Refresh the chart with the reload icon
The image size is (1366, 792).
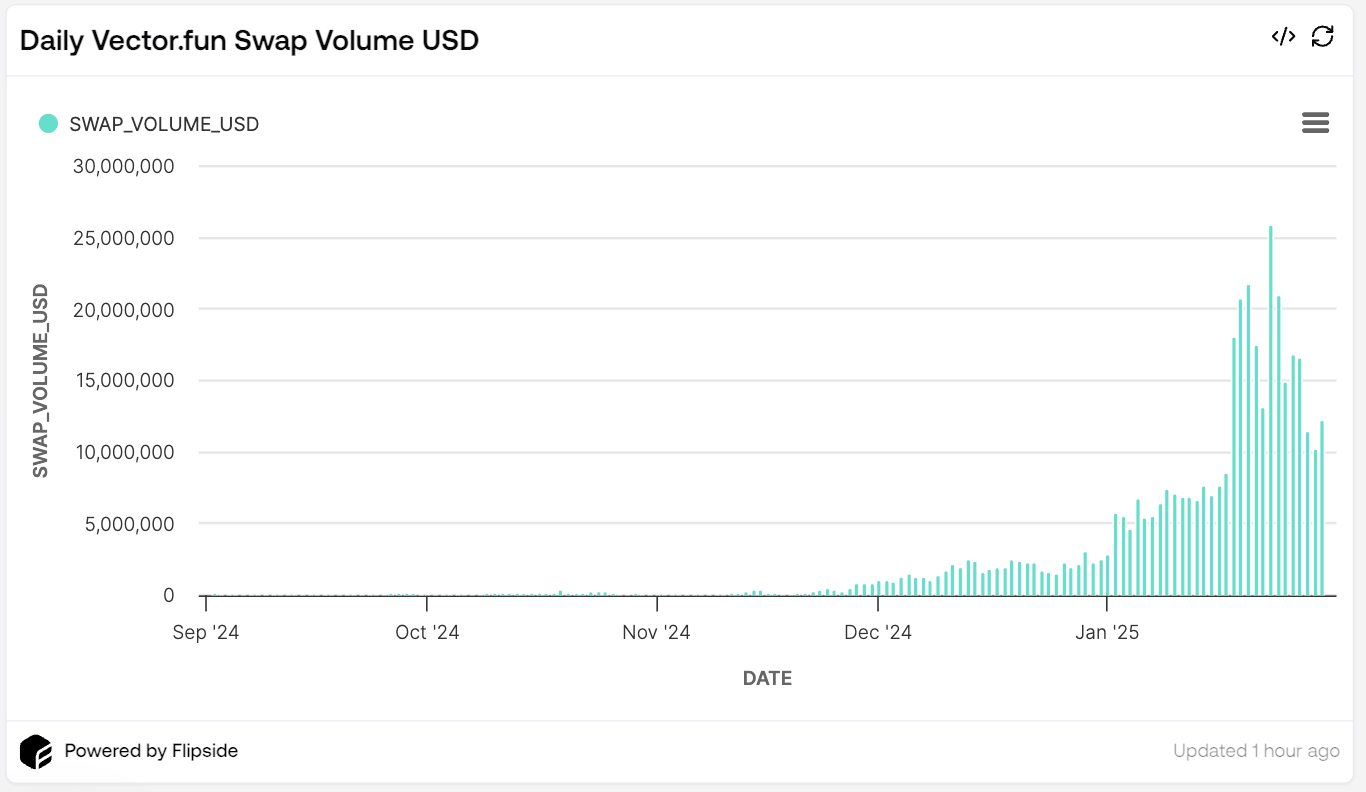1323,37
